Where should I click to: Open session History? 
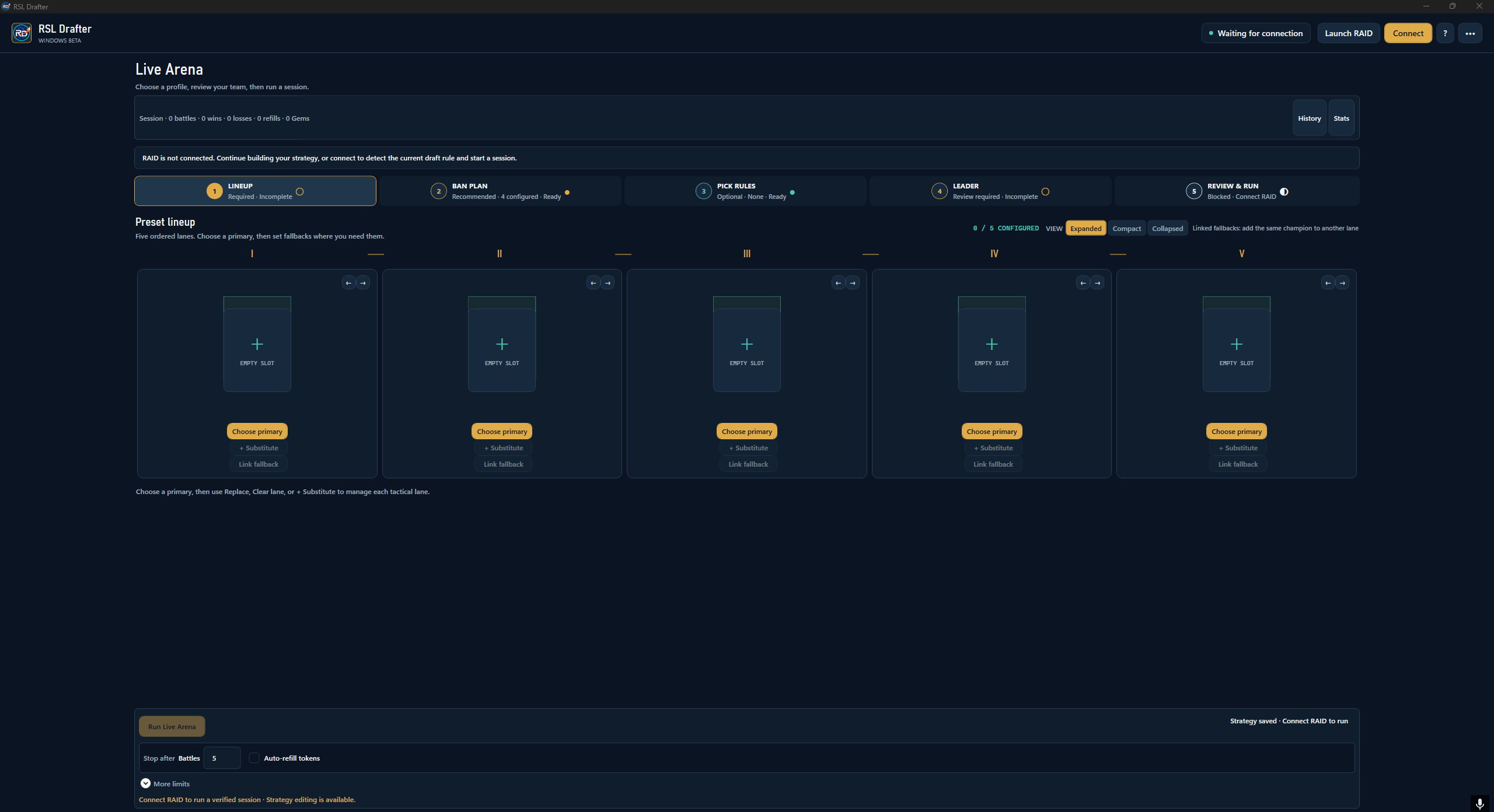tap(1310, 118)
